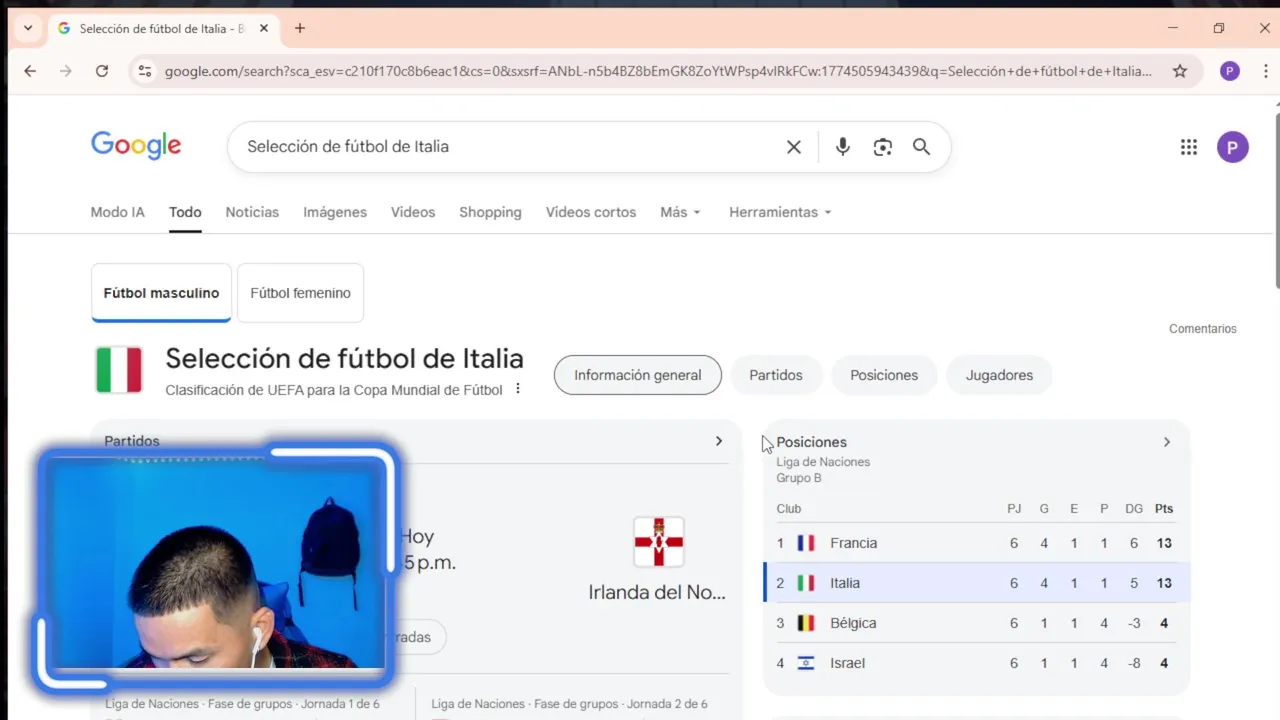Clear the search box with X icon
The height and width of the screenshot is (720, 1280).
click(x=794, y=147)
